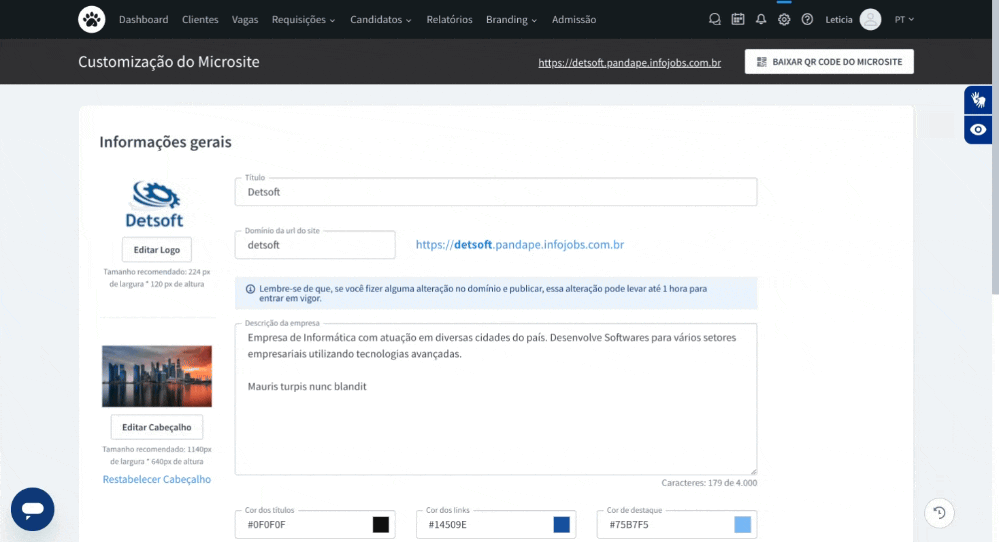The height and width of the screenshot is (542, 999).
Task: Click the page vertical scrollbar
Action: 995,148
